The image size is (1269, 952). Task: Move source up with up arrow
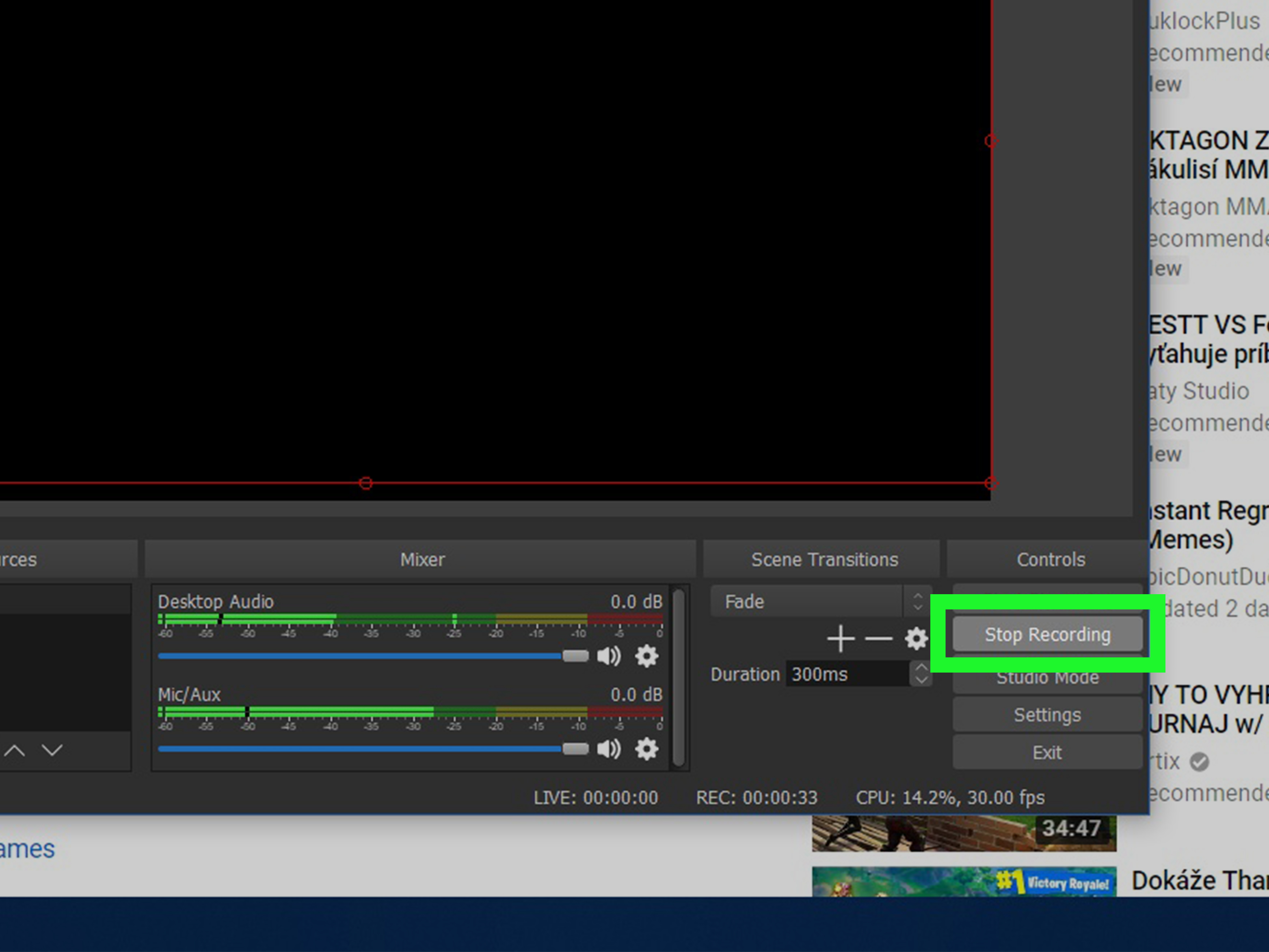click(15, 750)
